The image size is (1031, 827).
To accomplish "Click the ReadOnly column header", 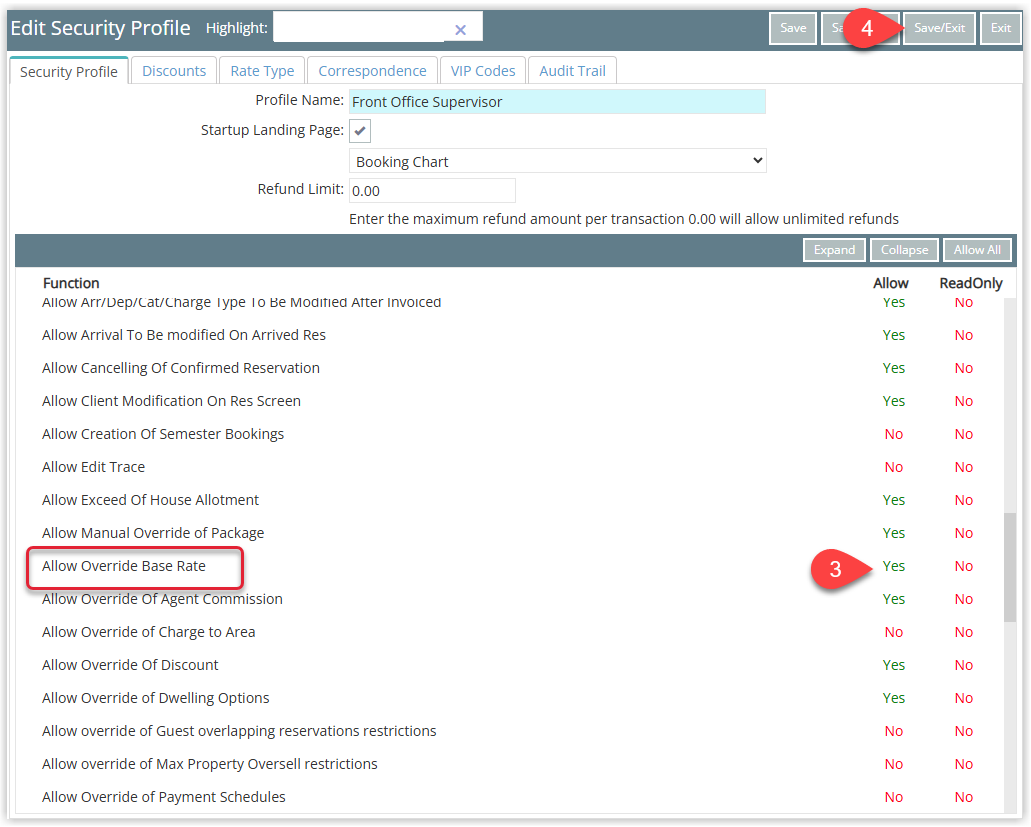I will coord(971,283).
